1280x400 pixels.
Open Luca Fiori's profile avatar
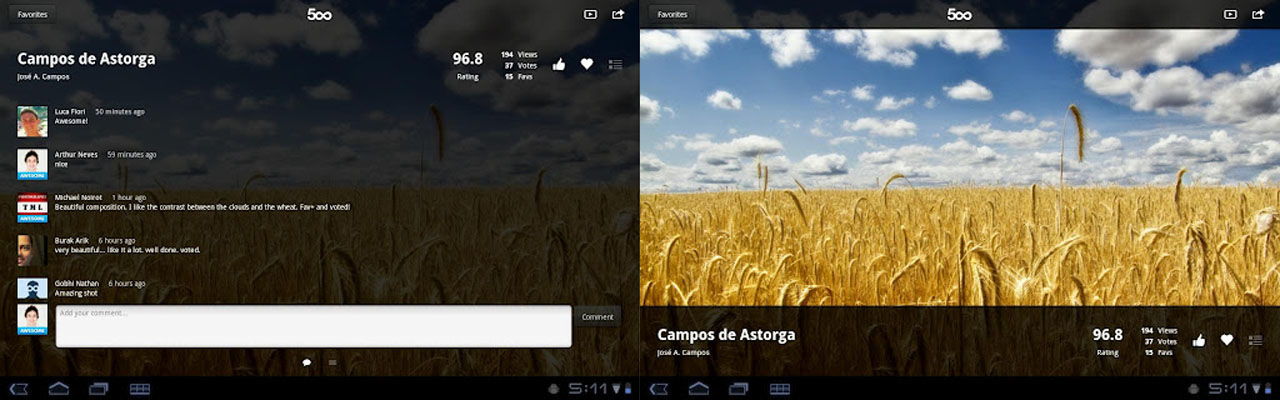[32, 121]
